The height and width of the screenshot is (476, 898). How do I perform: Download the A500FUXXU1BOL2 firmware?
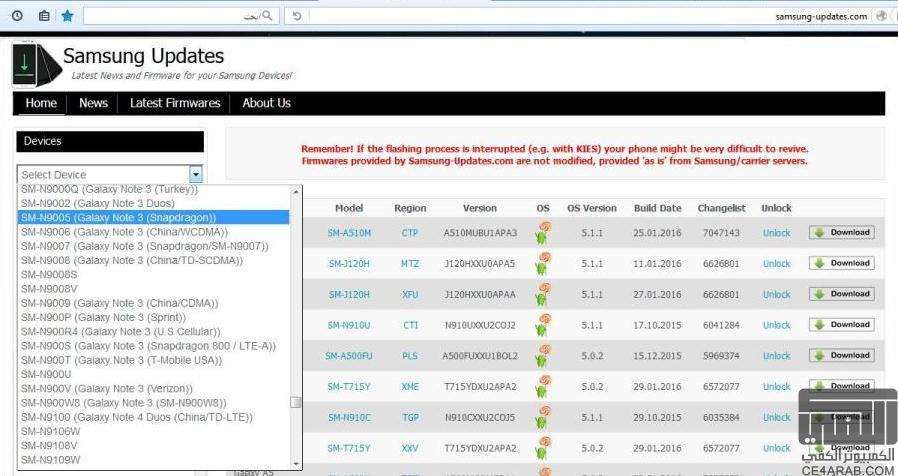[841, 355]
